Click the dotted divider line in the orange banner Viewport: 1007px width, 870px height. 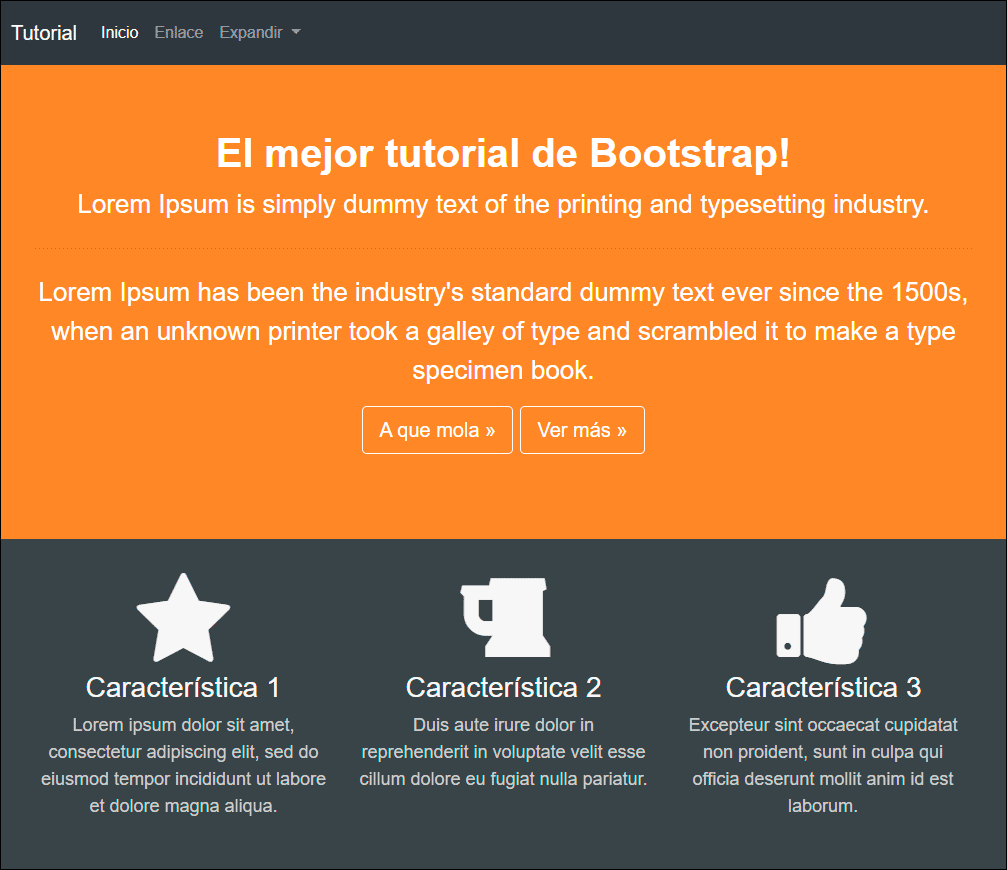click(504, 248)
